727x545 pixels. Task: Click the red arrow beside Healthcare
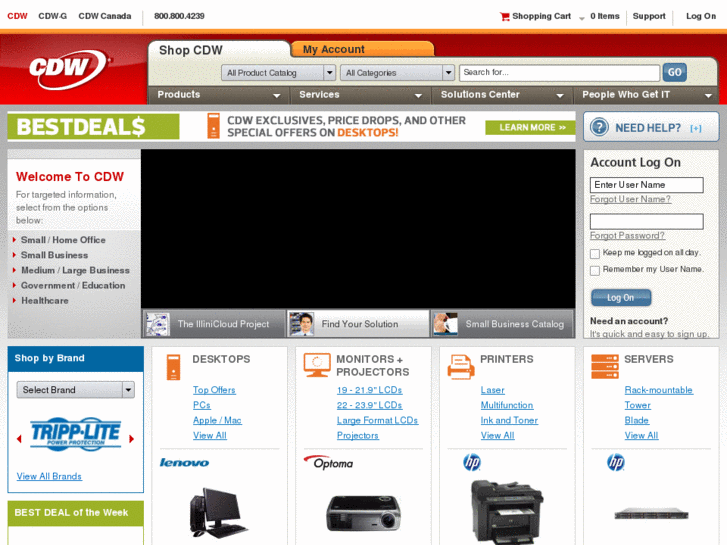tap(14, 301)
